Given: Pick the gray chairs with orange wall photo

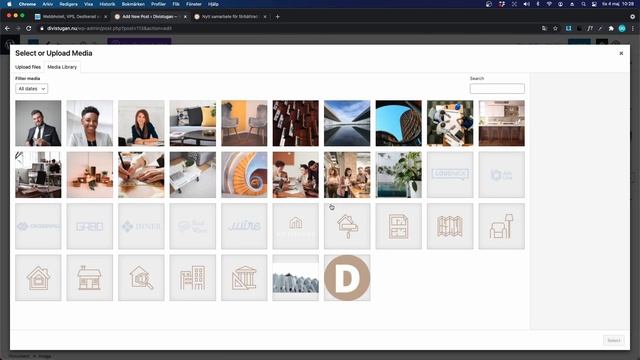Looking at the screenshot, I should point(244,123).
